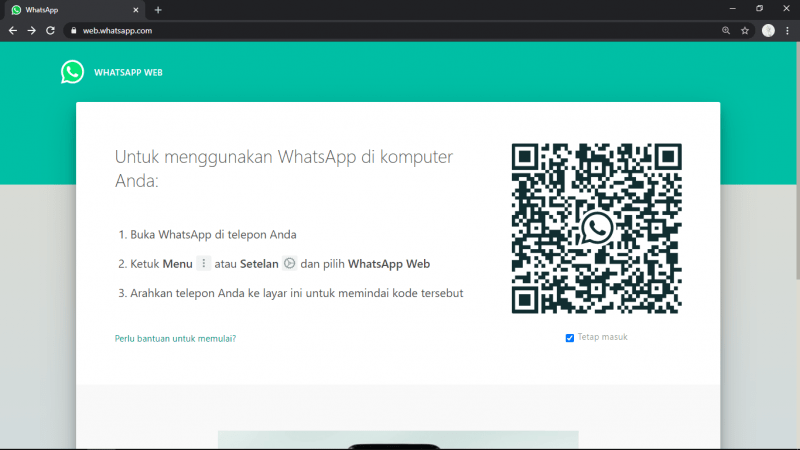This screenshot has height=450, width=800.
Task: Bookmark this page with the star icon
Action: [x=745, y=31]
